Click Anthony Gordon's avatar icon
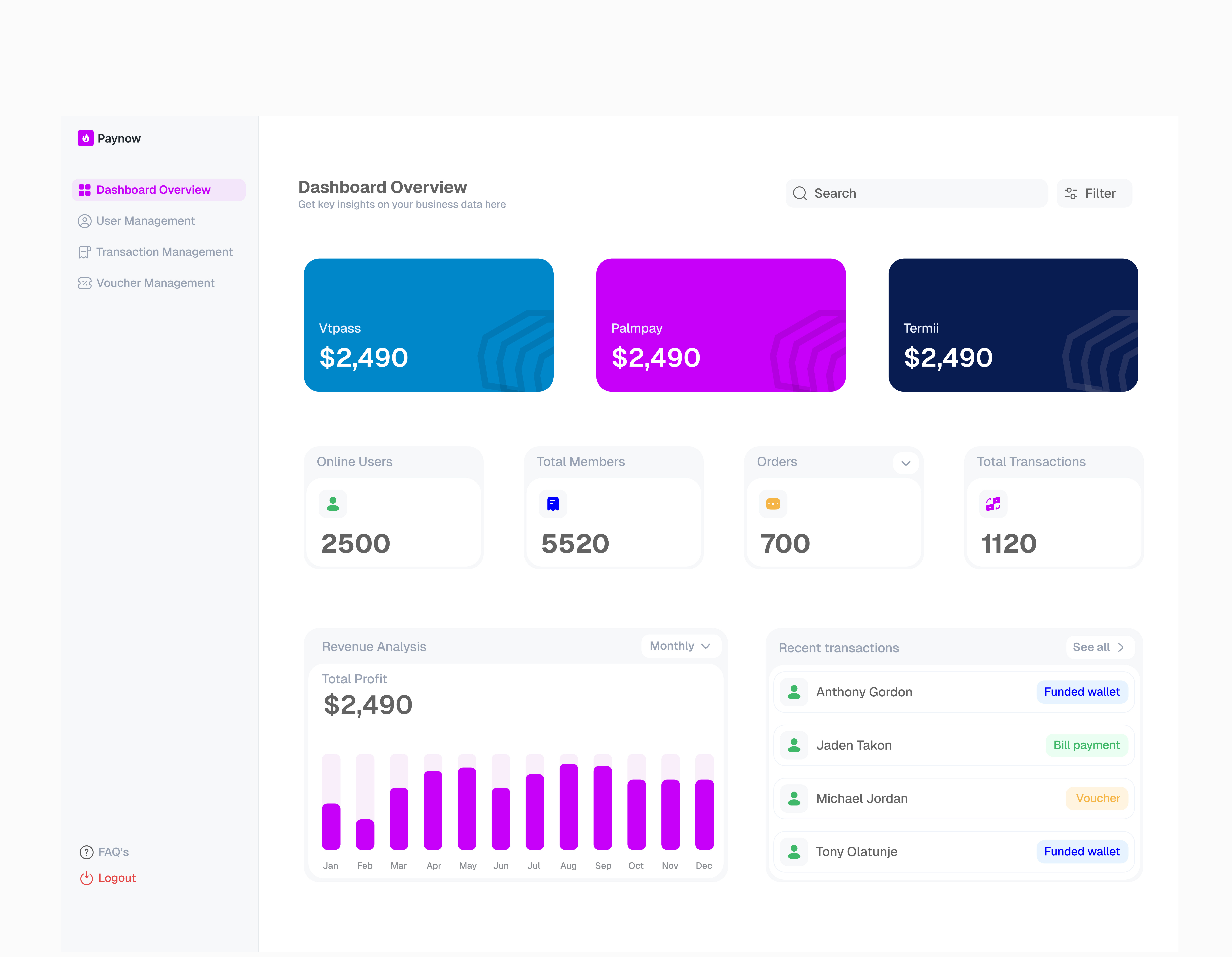 [x=794, y=692]
